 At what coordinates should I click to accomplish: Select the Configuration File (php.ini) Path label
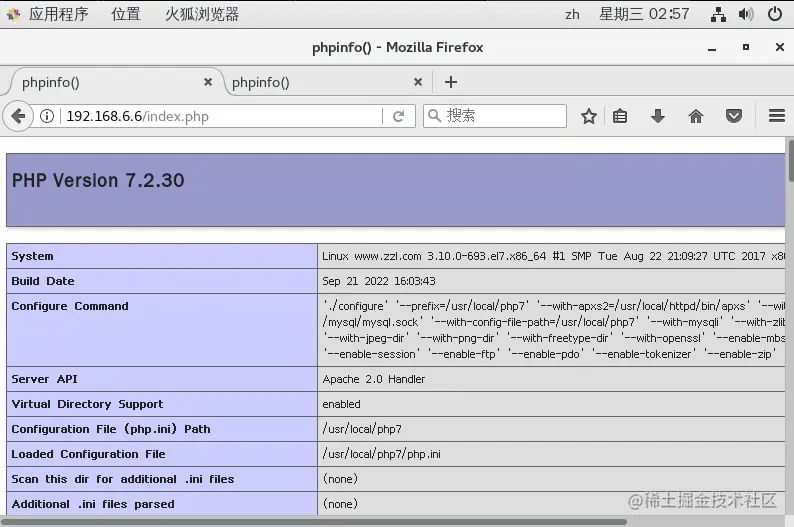point(111,429)
